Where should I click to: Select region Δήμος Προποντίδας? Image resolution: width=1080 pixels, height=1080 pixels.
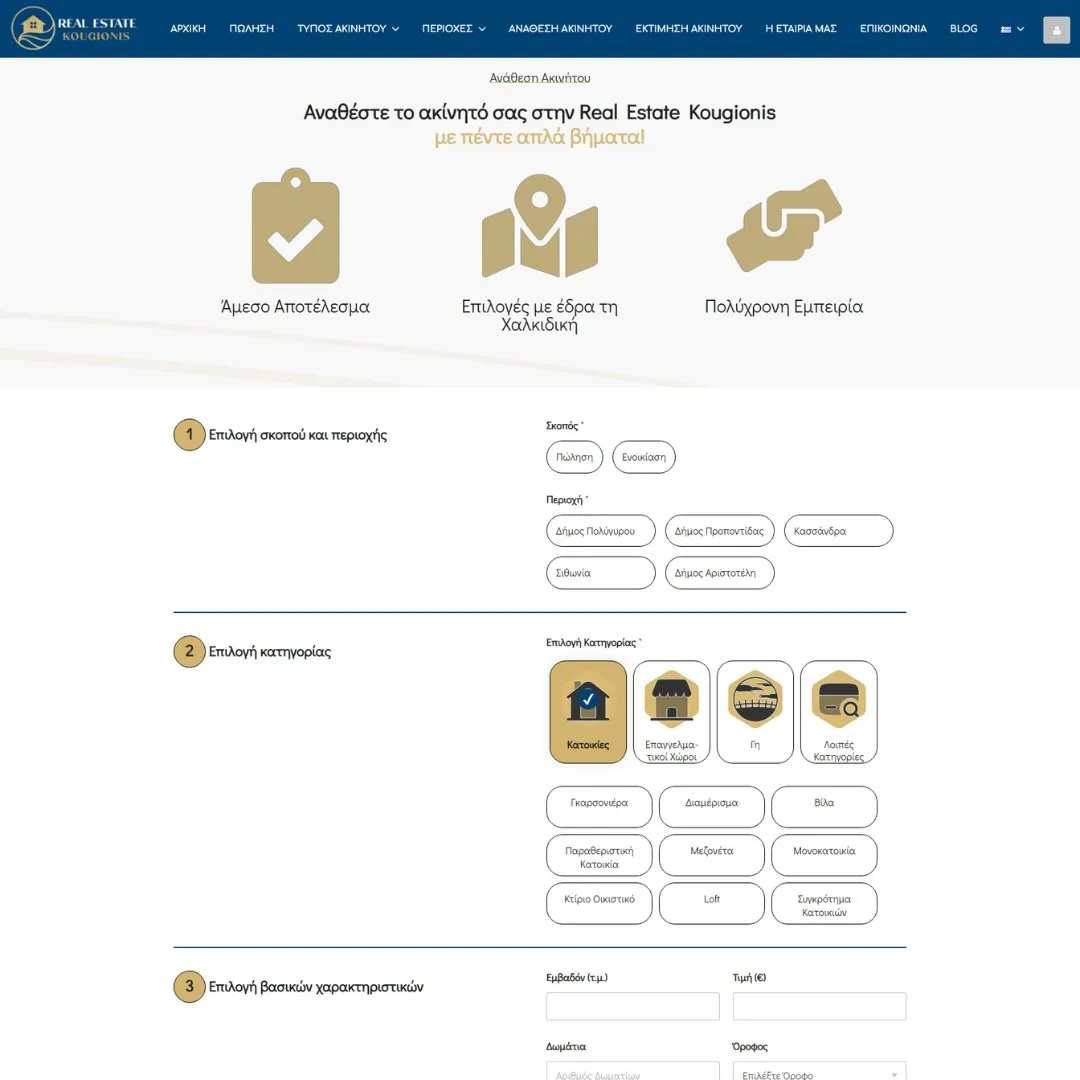coord(720,531)
